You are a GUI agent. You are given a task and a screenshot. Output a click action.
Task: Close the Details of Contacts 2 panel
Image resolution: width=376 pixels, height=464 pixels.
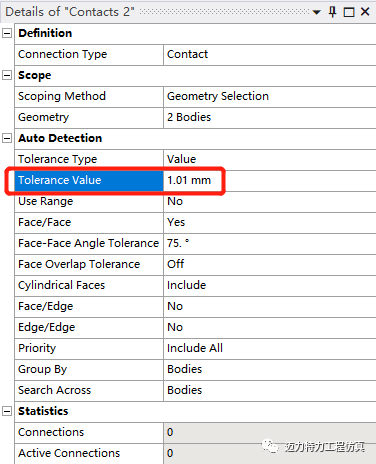tap(365, 12)
